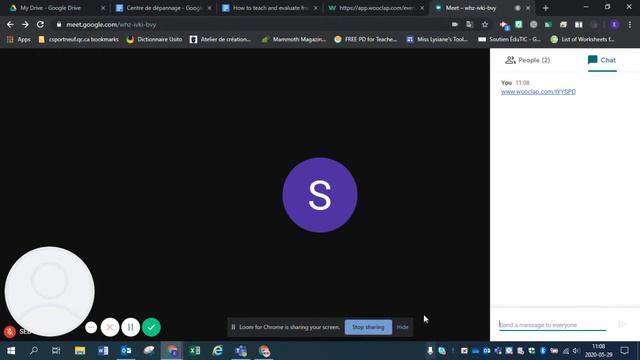Click the 'Send a message to everyone' field

pyautogui.click(x=552, y=325)
